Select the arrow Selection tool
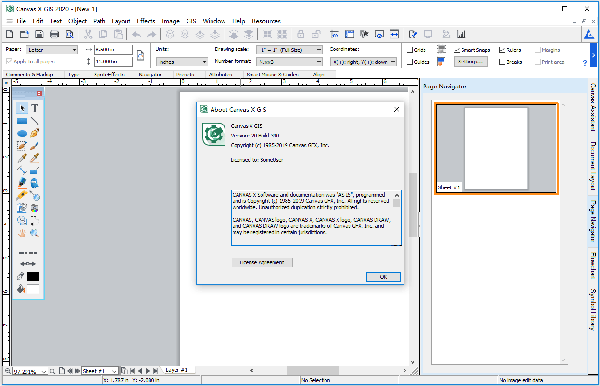Image resolution: width=600 pixels, height=386 pixels. click(x=22, y=108)
